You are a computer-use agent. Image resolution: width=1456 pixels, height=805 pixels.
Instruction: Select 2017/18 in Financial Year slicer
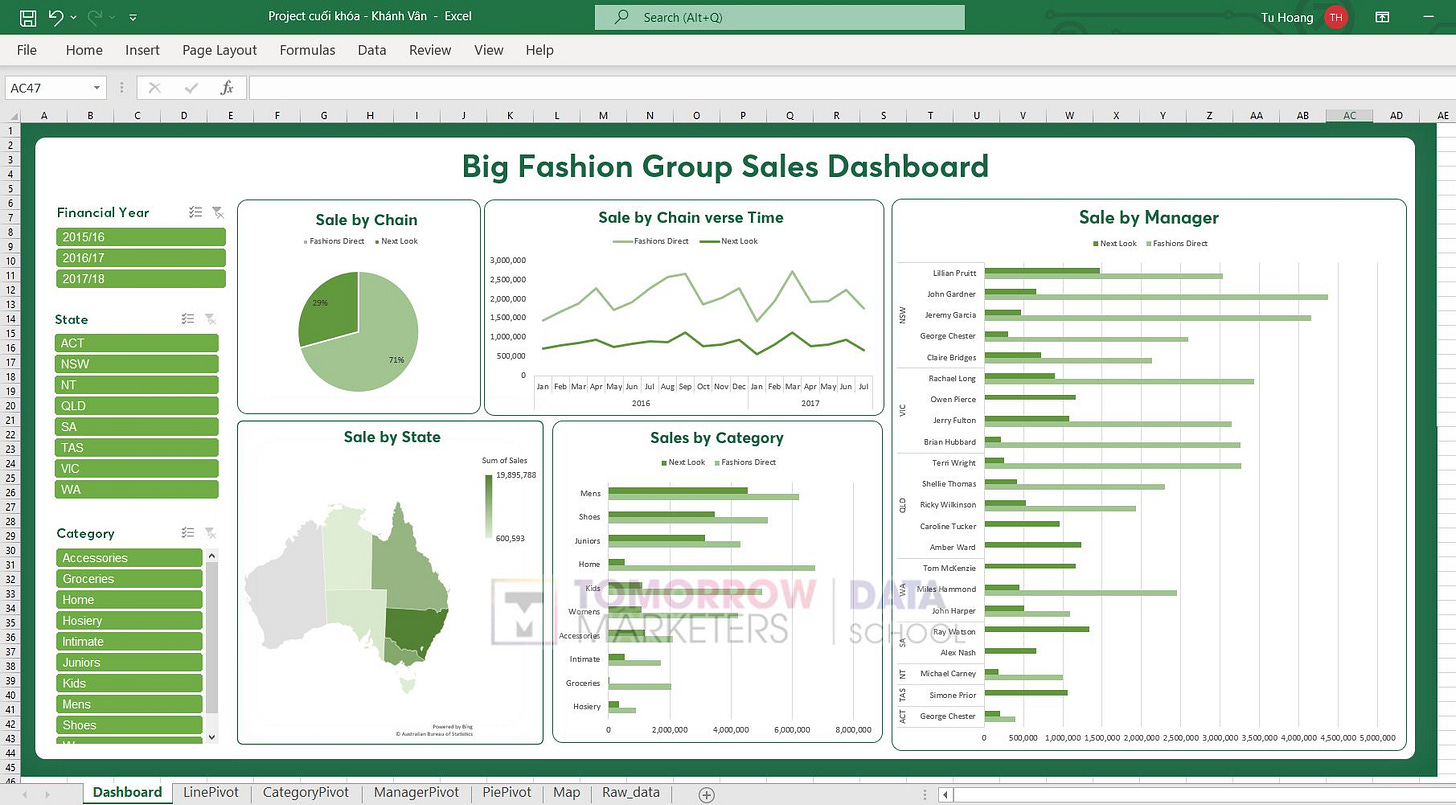141,278
